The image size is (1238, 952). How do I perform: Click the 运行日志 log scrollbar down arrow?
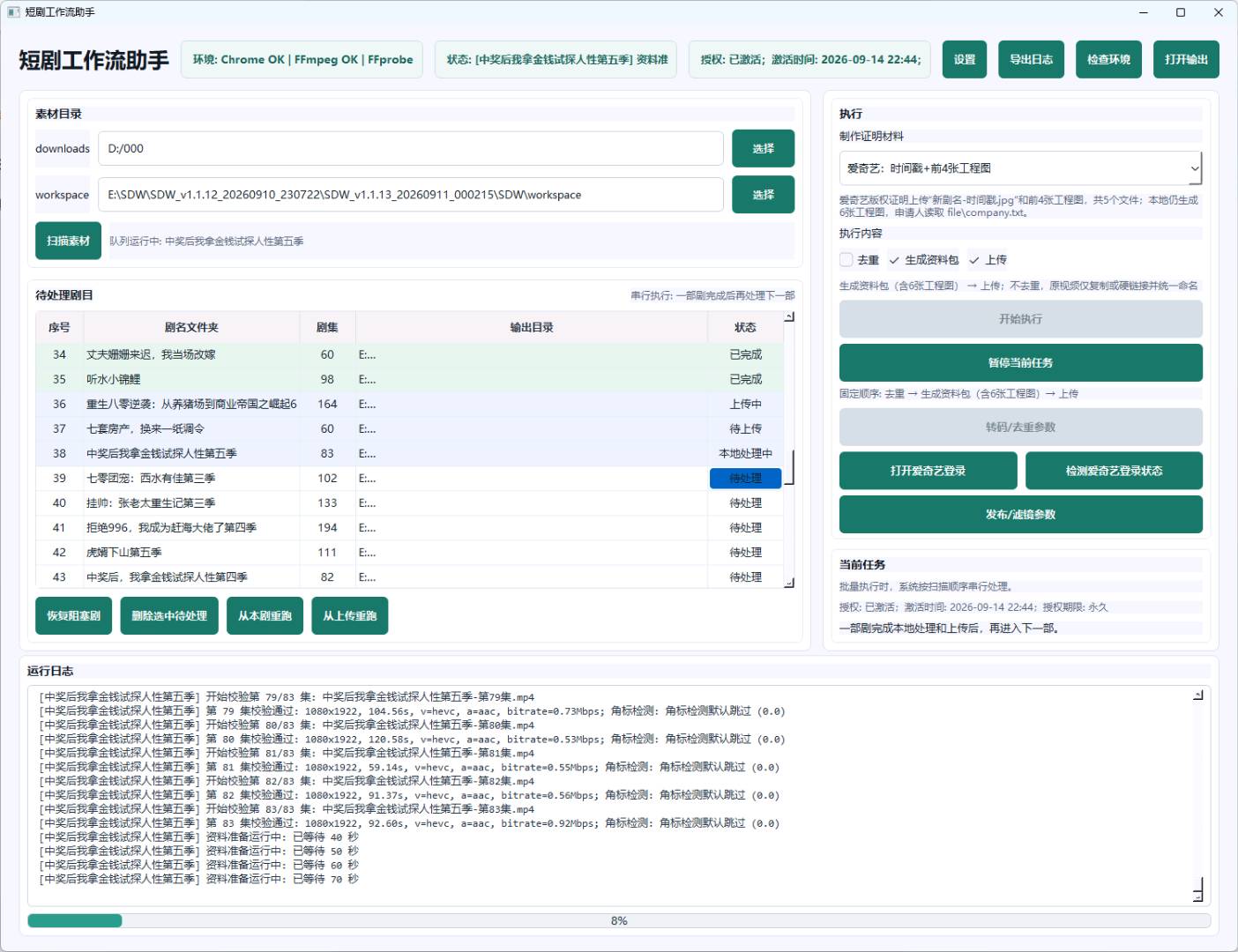point(1198,896)
